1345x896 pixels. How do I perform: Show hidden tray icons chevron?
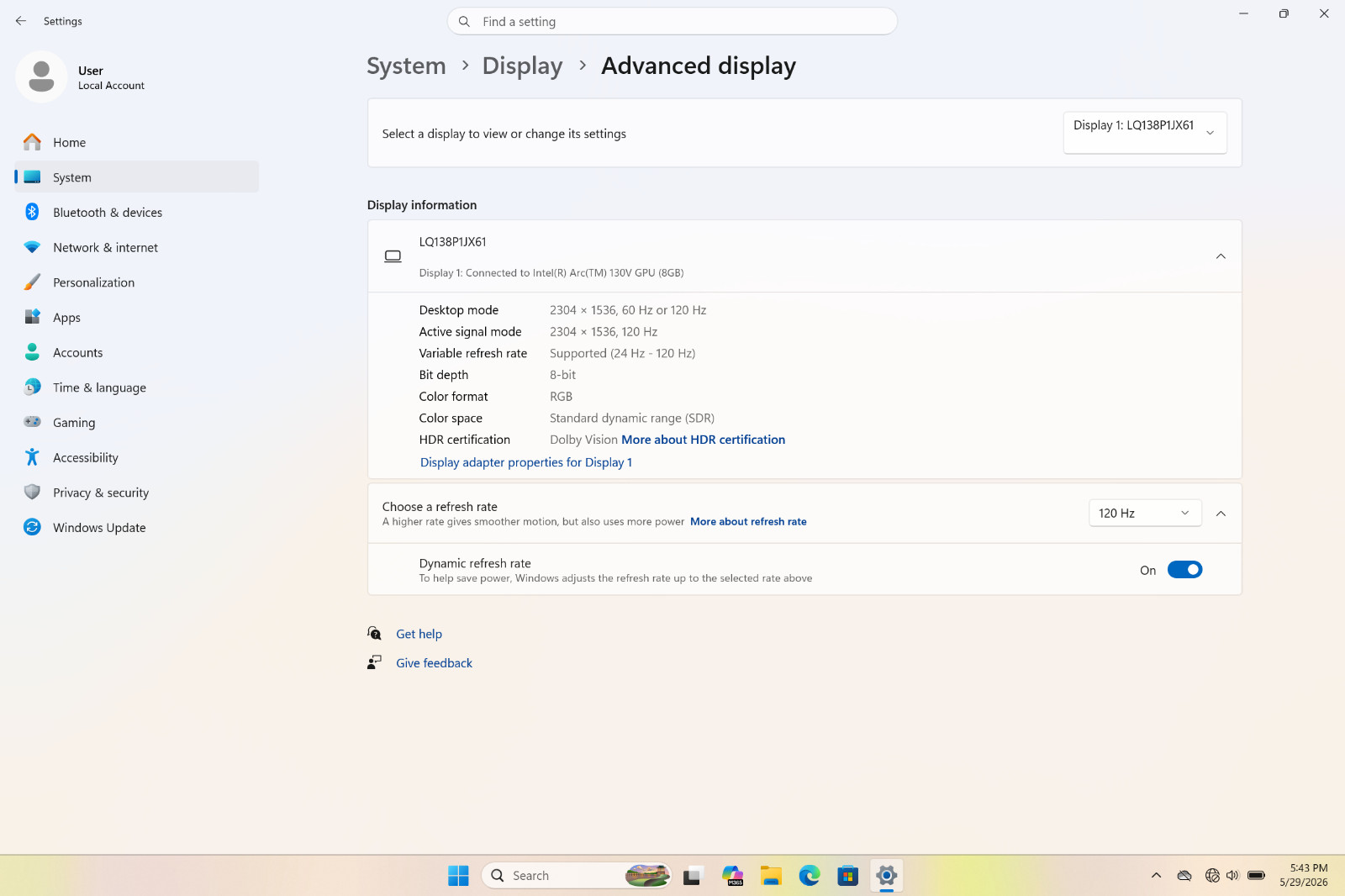click(1157, 876)
